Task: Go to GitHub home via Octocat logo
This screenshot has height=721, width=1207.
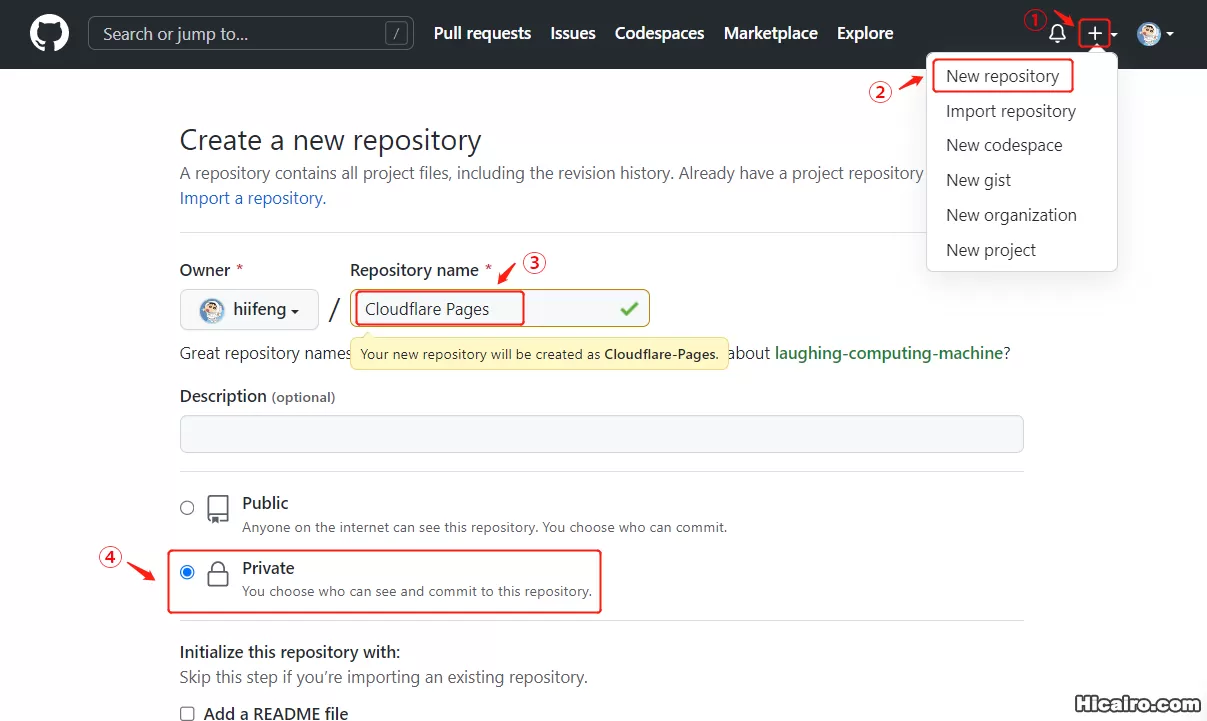Action: pyautogui.click(x=49, y=34)
